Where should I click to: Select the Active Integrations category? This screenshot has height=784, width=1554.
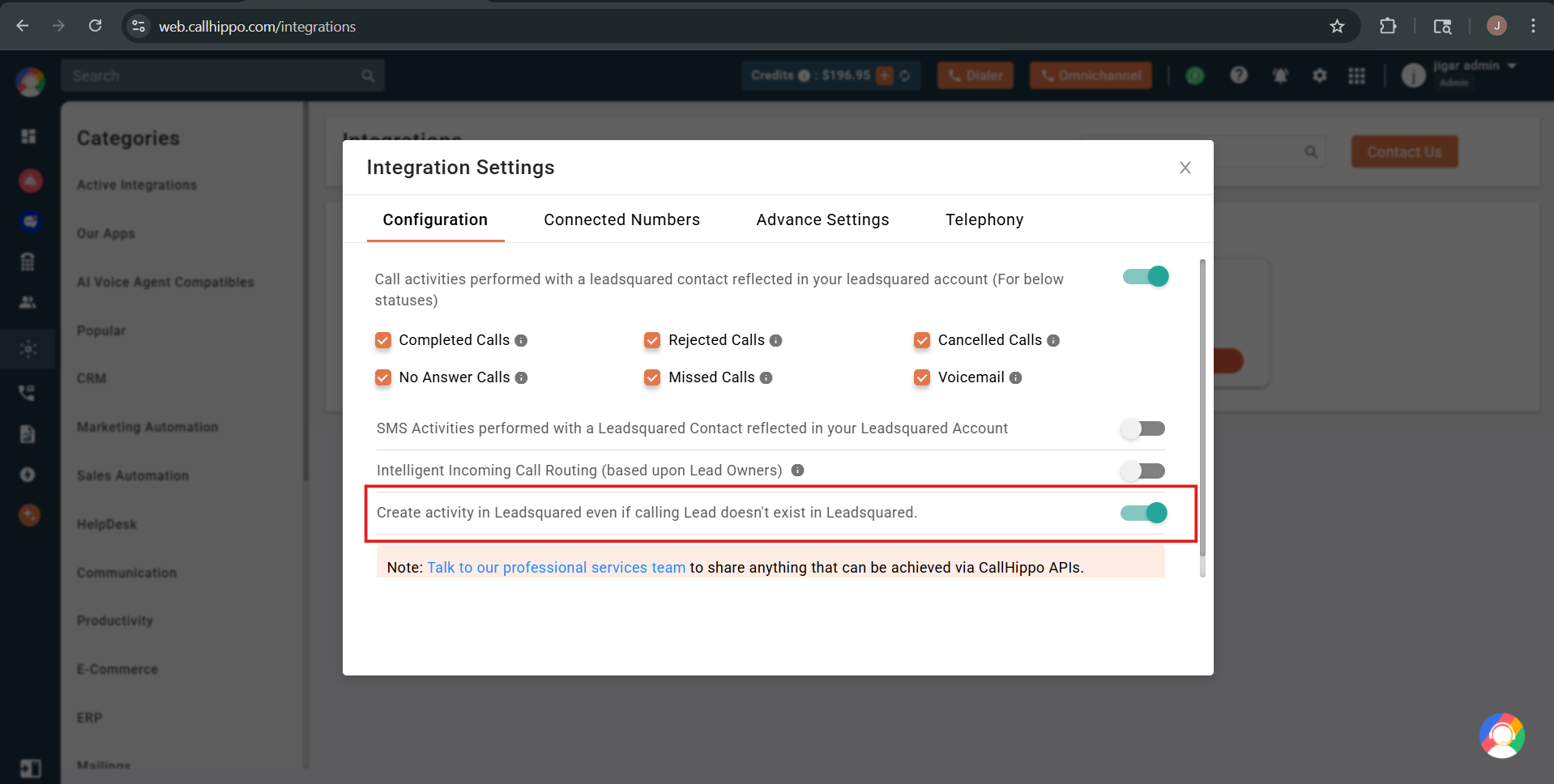pos(137,185)
